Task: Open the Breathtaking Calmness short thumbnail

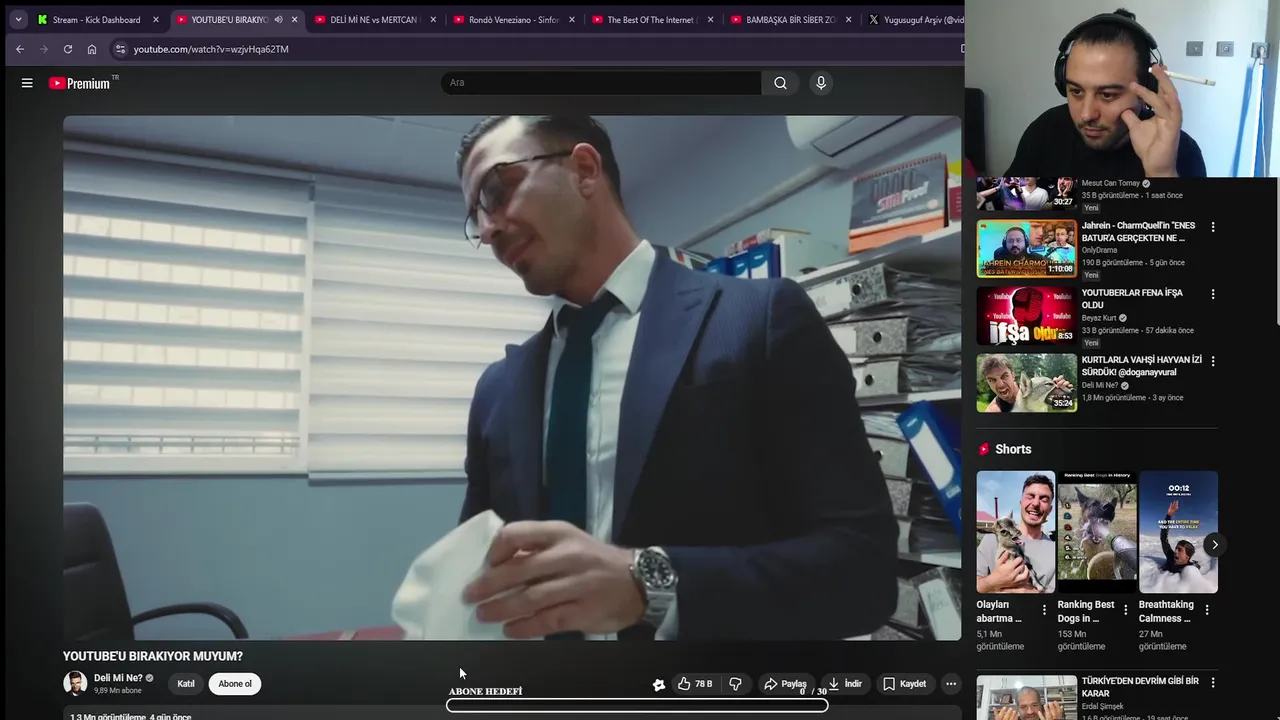Action: tap(1178, 532)
